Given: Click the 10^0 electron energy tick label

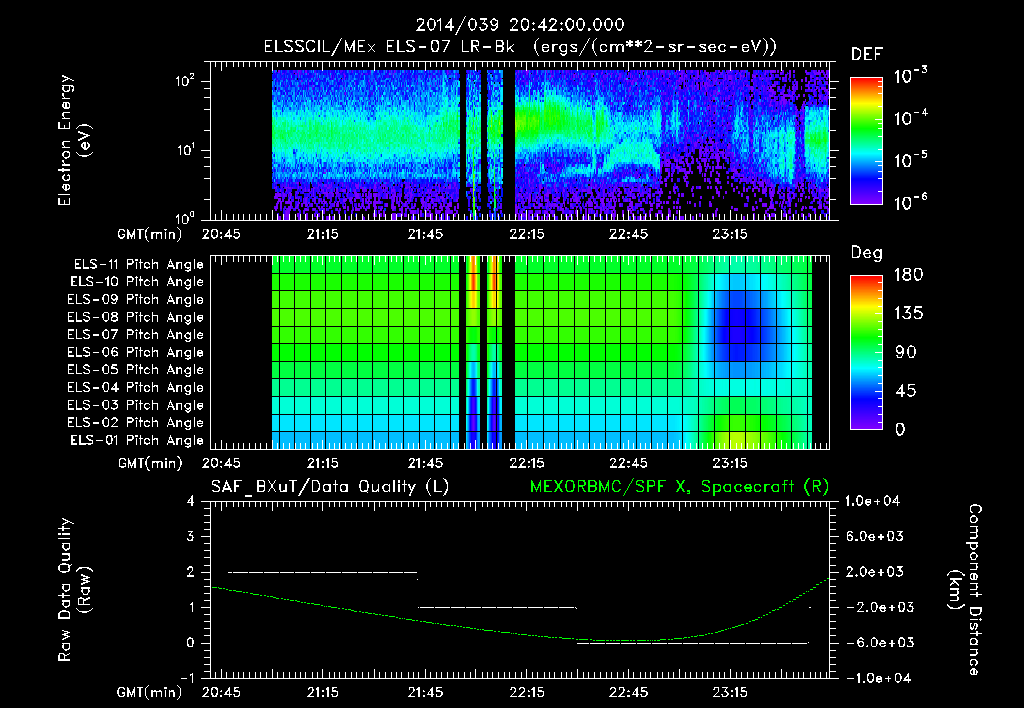Looking at the screenshot, I should [185, 218].
